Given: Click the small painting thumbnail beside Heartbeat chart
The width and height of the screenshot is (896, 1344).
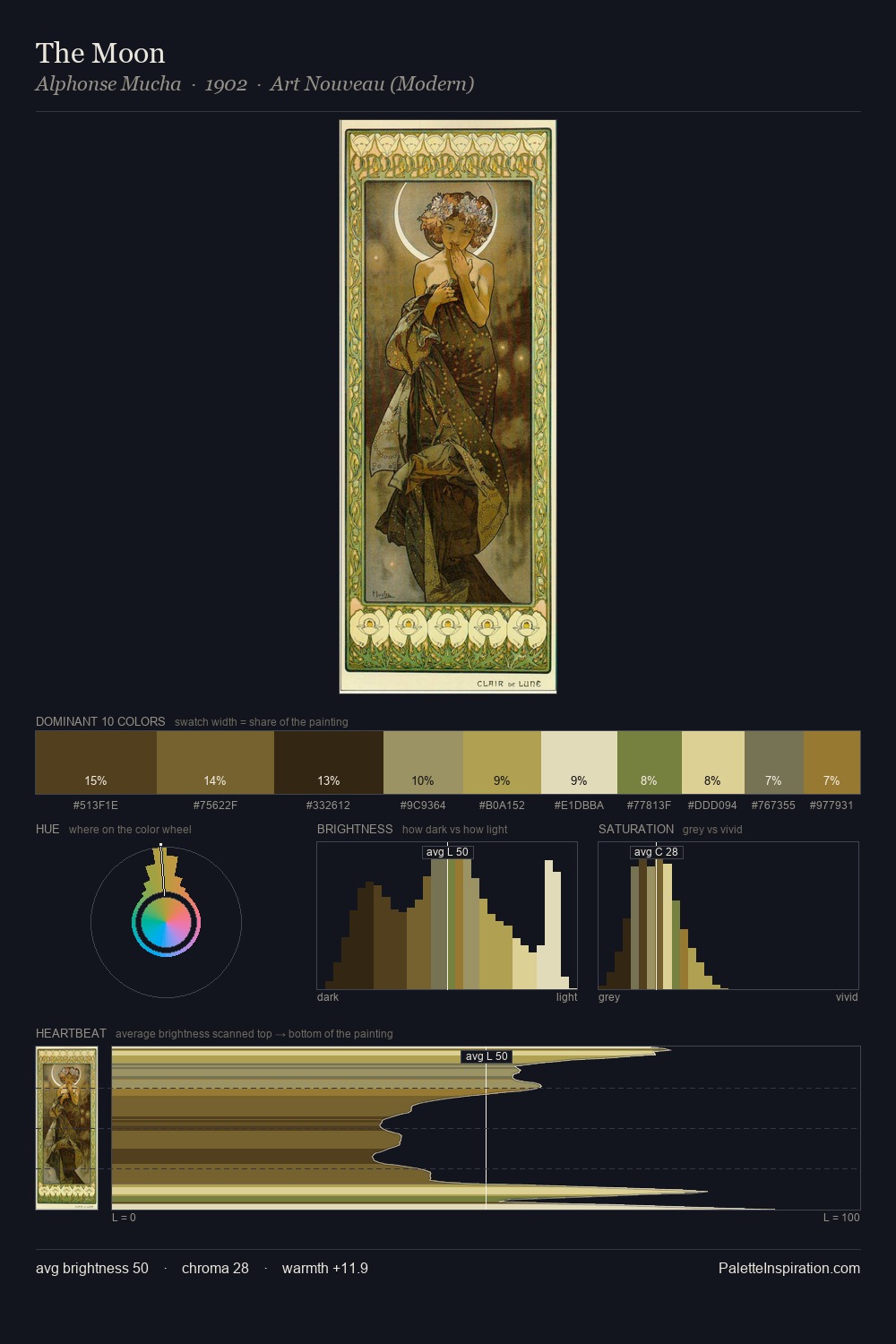Looking at the screenshot, I should click(66, 1128).
